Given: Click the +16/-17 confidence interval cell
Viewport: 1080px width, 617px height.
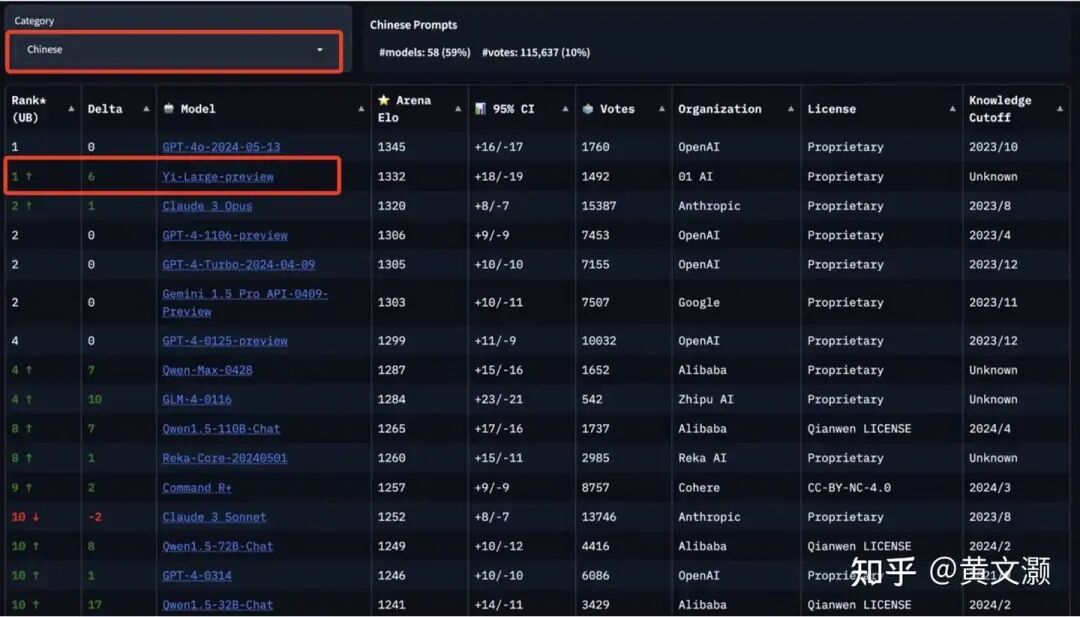Looking at the screenshot, I should coord(498,147).
